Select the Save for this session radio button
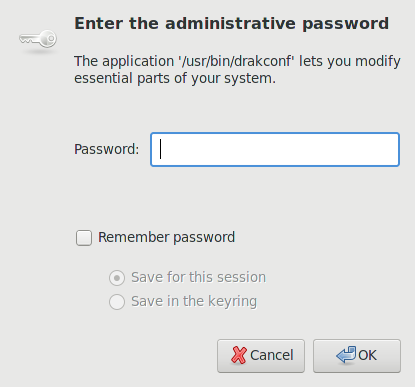 tap(117, 278)
